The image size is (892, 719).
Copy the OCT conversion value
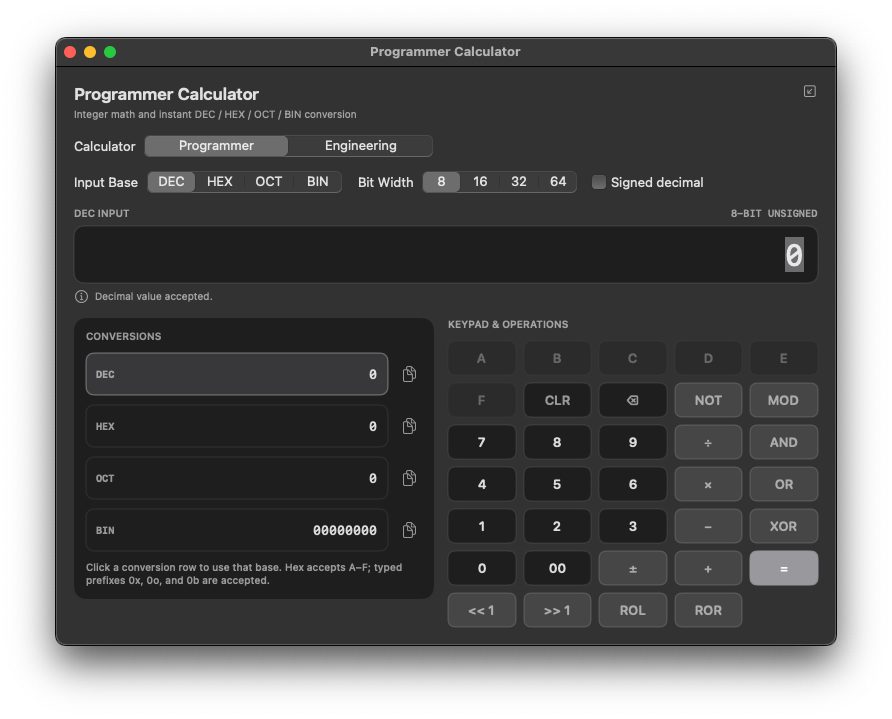(409, 478)
